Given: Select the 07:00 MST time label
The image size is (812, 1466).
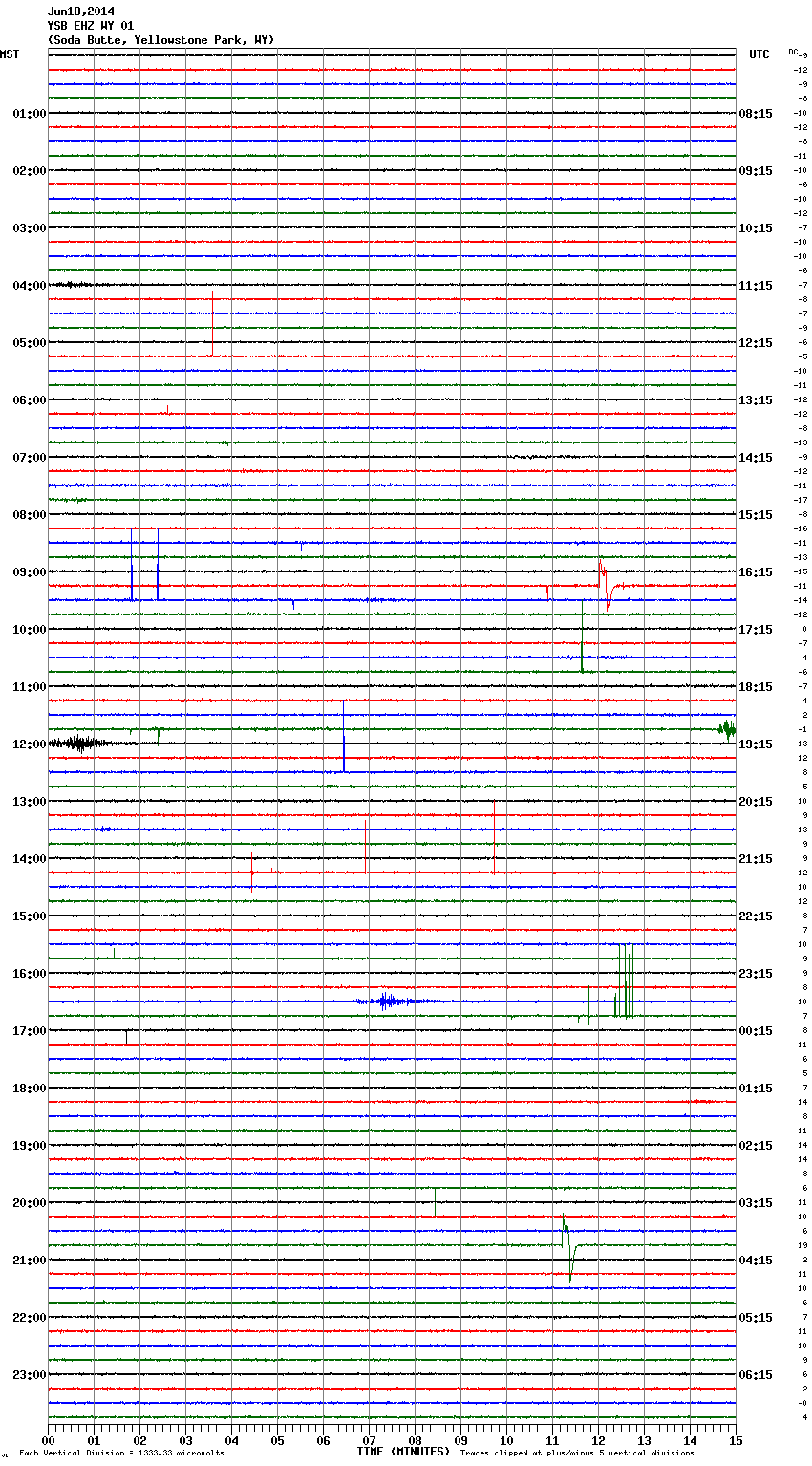Looking at the screenshot, I should click(x=29, y=458).
